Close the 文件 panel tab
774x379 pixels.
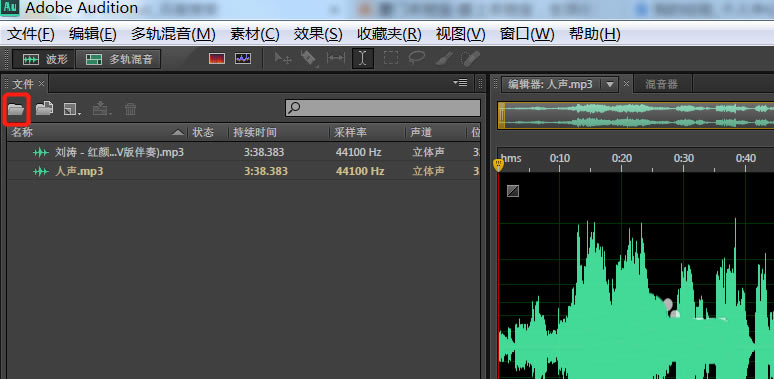click(x=41, y=84)
